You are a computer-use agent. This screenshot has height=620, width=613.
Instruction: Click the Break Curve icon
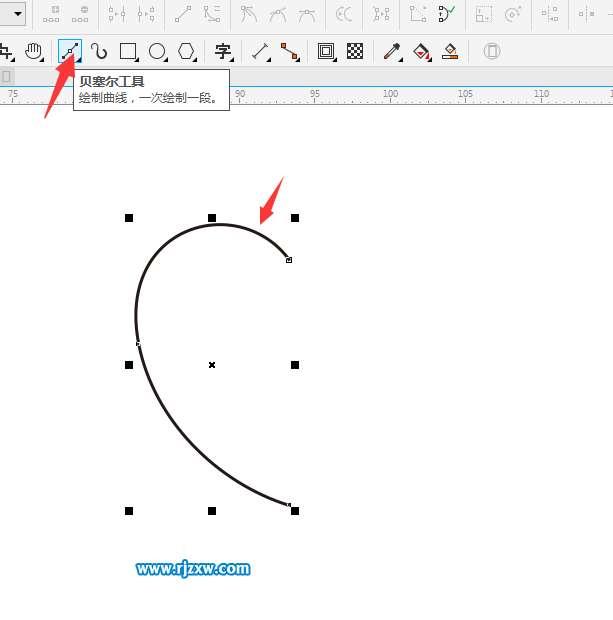pyautogui.click(x=146, y=14)
